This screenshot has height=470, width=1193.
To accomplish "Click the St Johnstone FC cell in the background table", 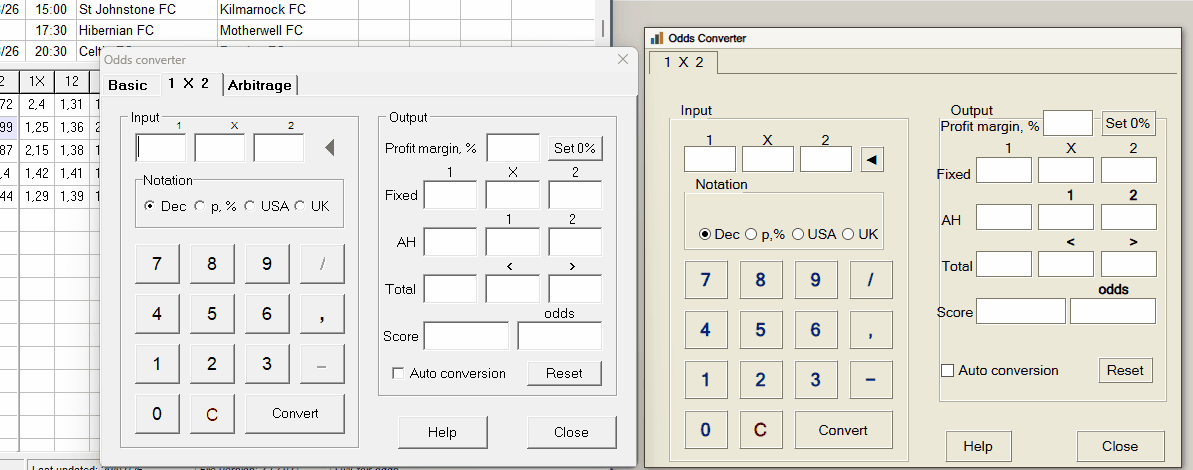I will [145, 10].
